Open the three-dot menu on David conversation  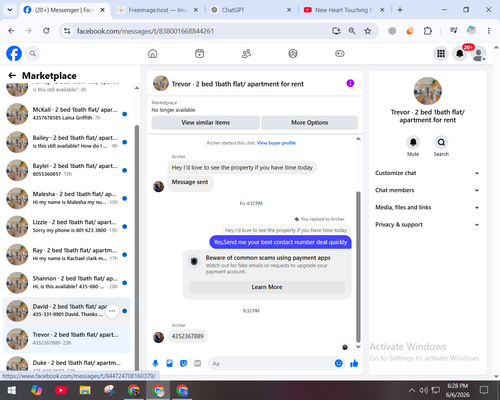(x=112, y=311)
